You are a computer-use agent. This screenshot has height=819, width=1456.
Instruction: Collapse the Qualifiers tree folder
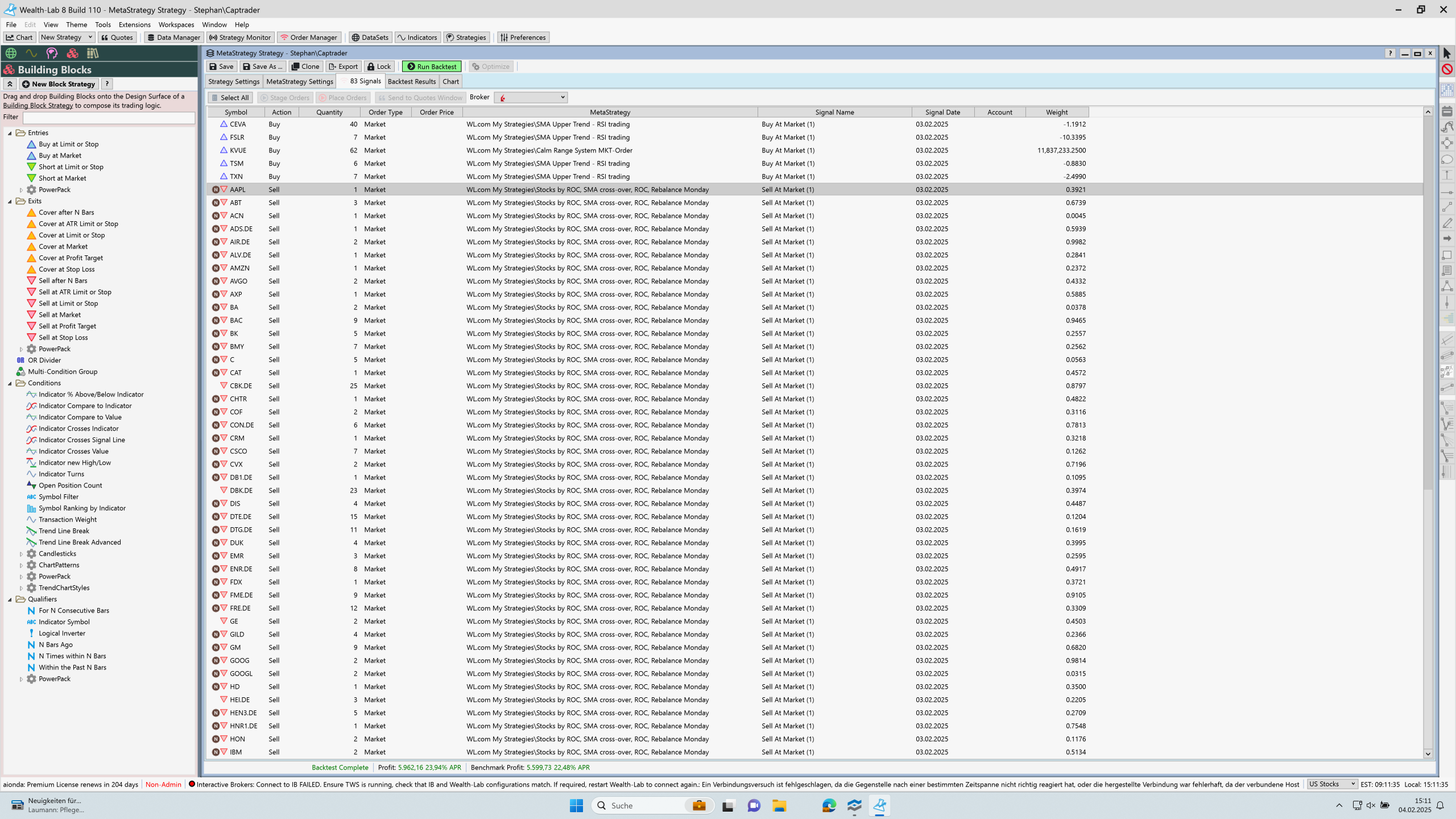pos(10,599)
